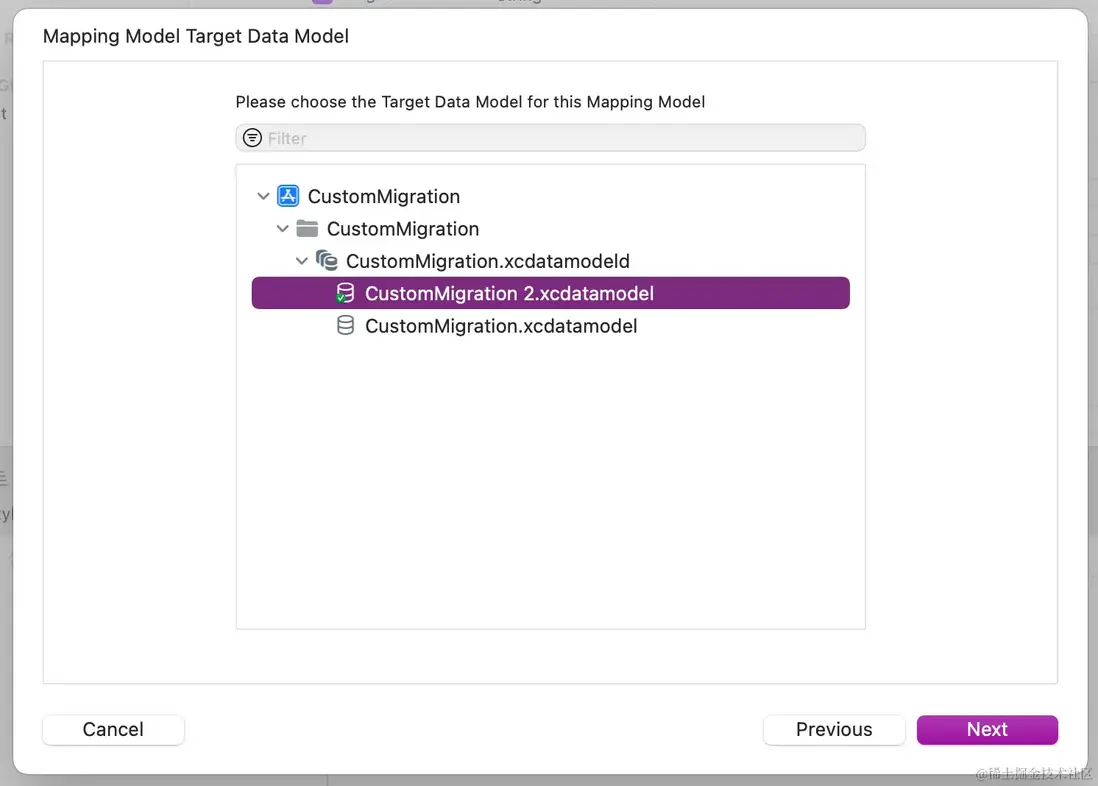Focus the Filter text field
This screenshot has width=1098, height=786.
[560, 138]
